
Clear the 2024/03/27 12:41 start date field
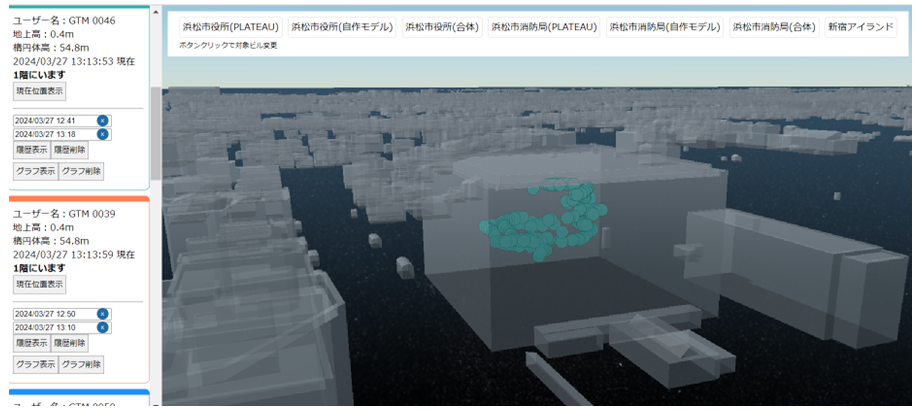tap(102, 120)
